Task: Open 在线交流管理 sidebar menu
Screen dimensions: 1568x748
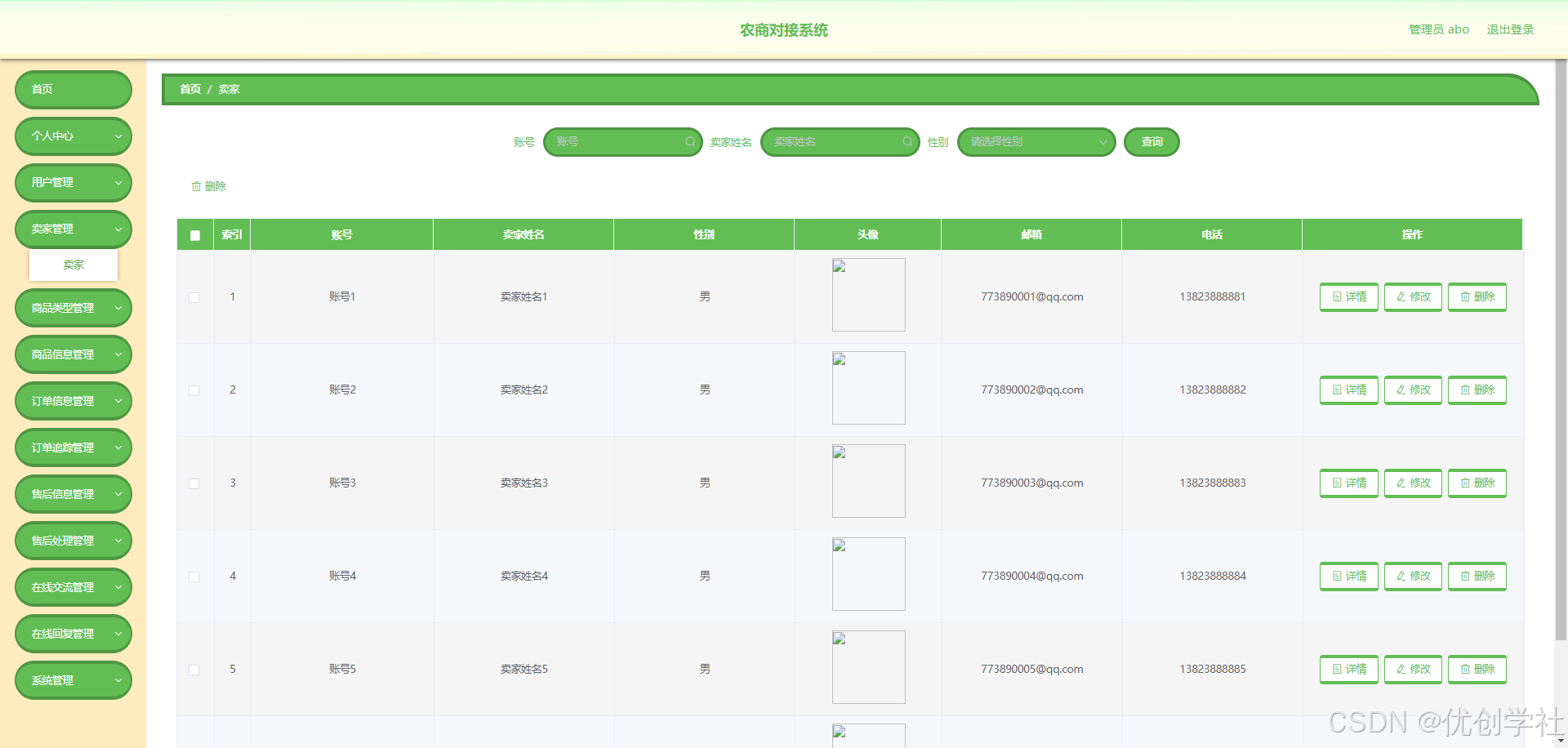Action: pyautogui.click(x=73, y=587)
